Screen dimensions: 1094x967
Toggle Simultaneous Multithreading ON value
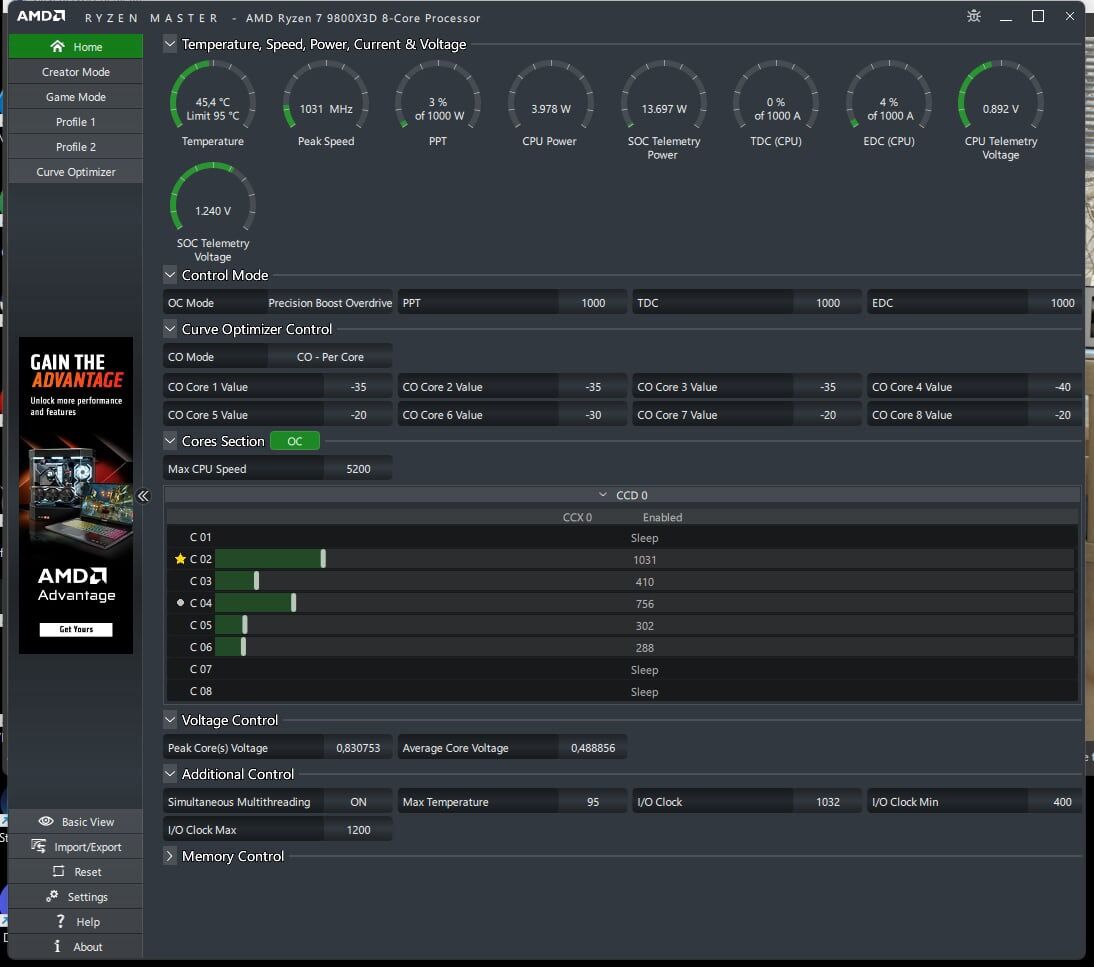click(358, 802)
